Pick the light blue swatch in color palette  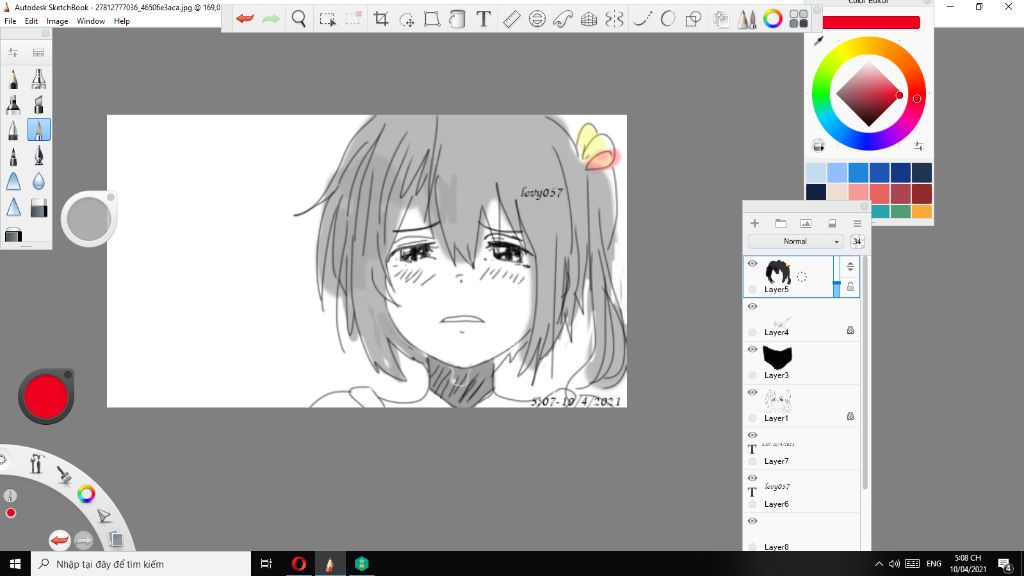point(816,173)
